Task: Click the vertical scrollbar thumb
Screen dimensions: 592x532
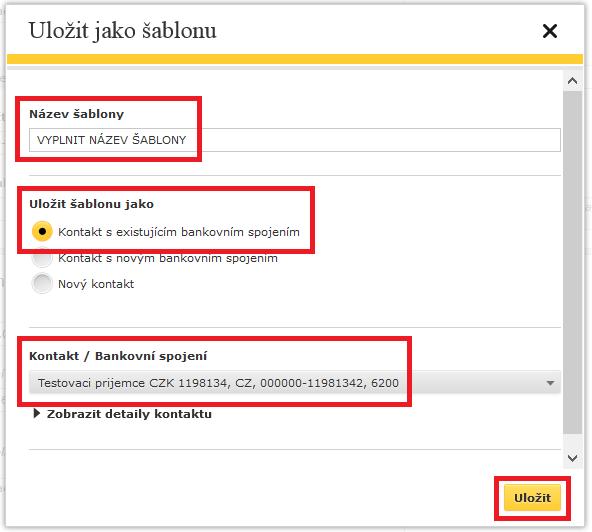Action: click(572, 262)
